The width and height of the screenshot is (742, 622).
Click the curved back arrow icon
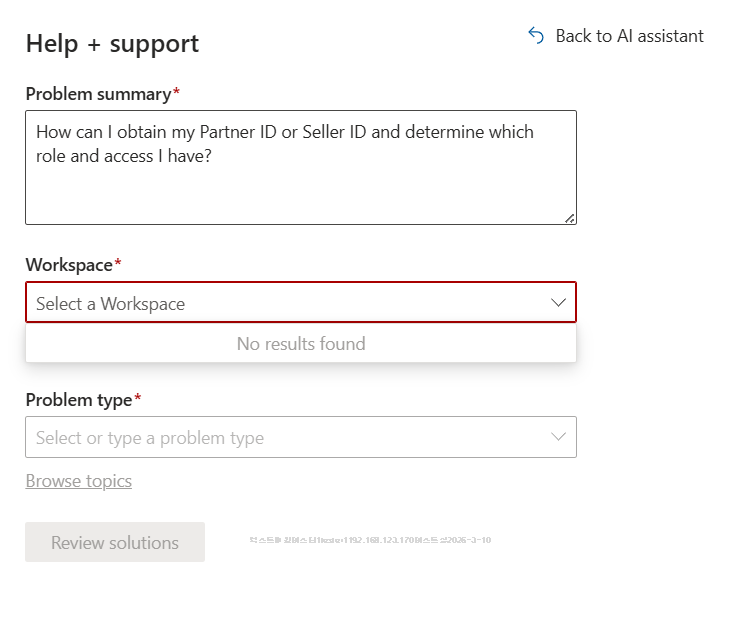coord(536,36)
